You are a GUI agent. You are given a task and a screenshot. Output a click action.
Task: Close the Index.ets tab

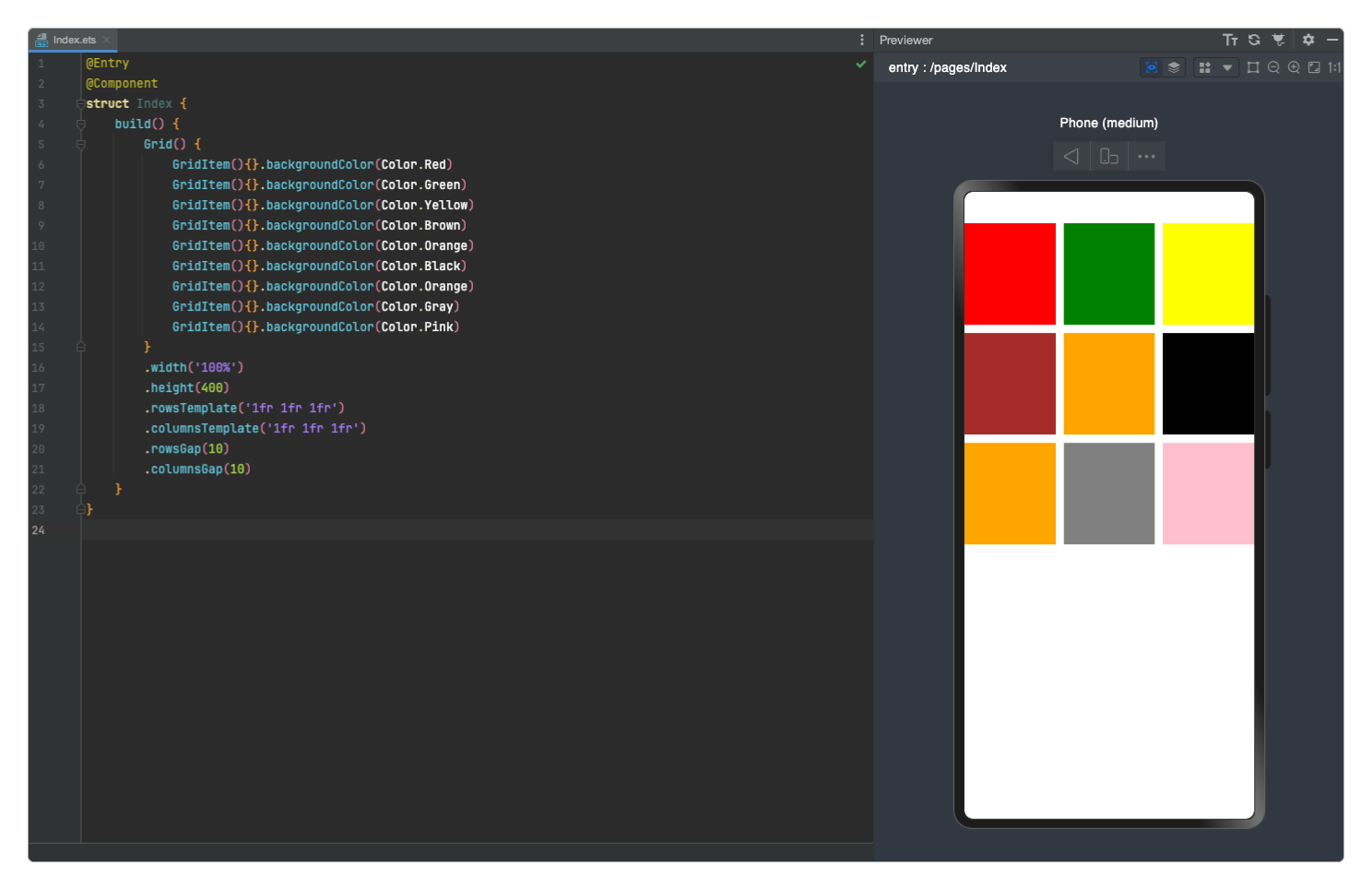tap(107, 40)
